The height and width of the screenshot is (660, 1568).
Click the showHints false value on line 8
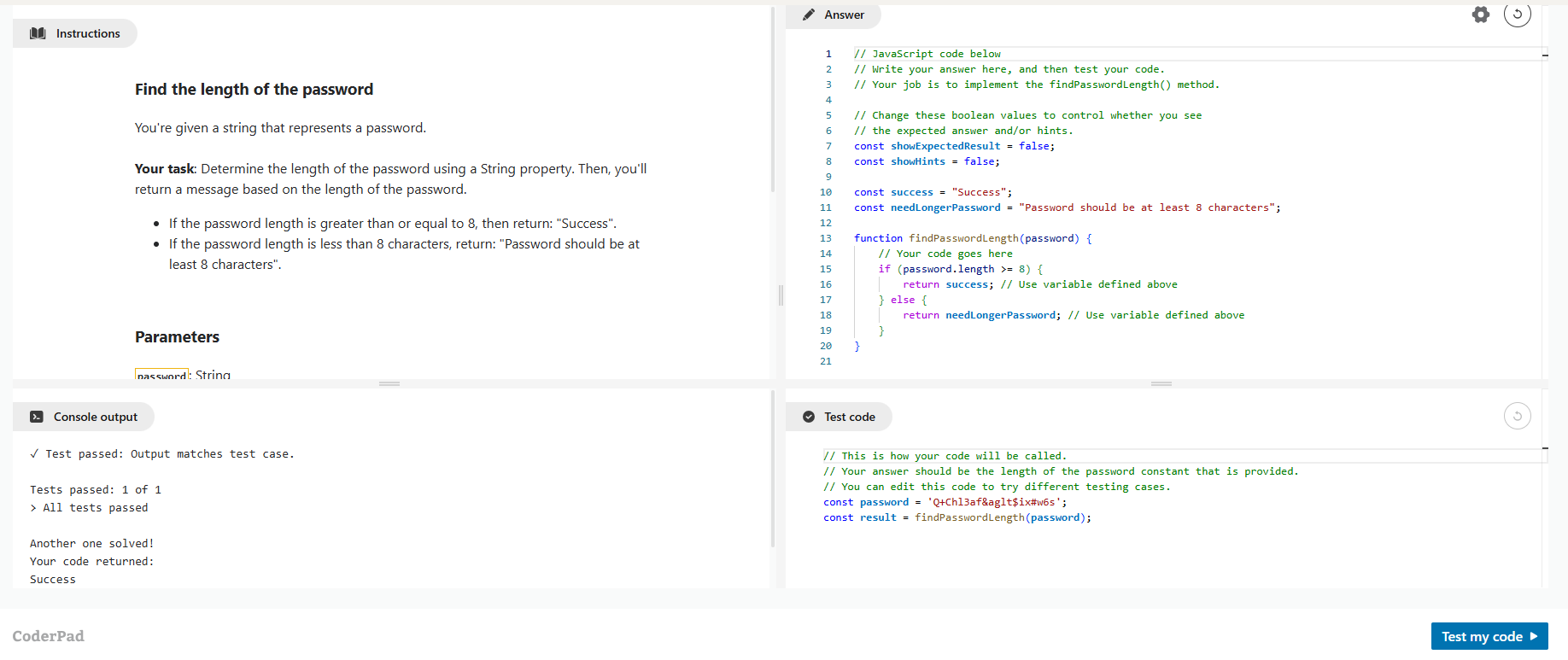pyautogui.click(x=979, y=161)
